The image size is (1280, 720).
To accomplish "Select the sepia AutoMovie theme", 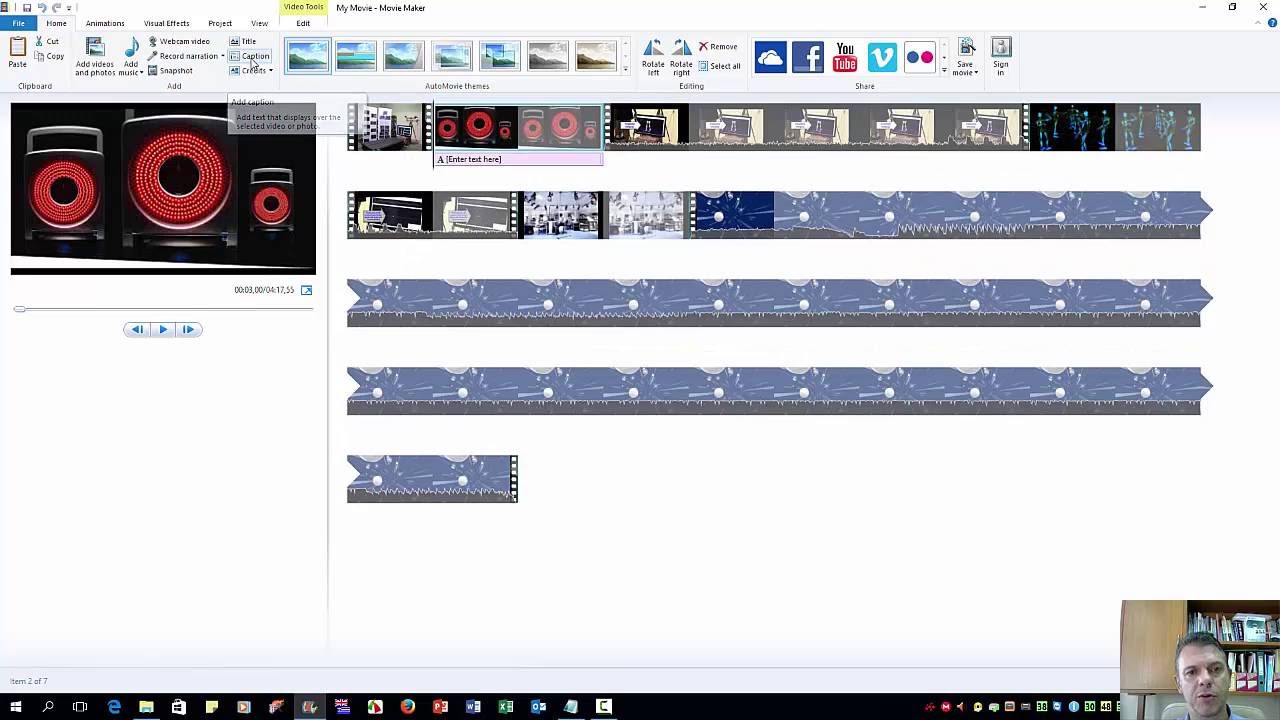I will [595, 56].
